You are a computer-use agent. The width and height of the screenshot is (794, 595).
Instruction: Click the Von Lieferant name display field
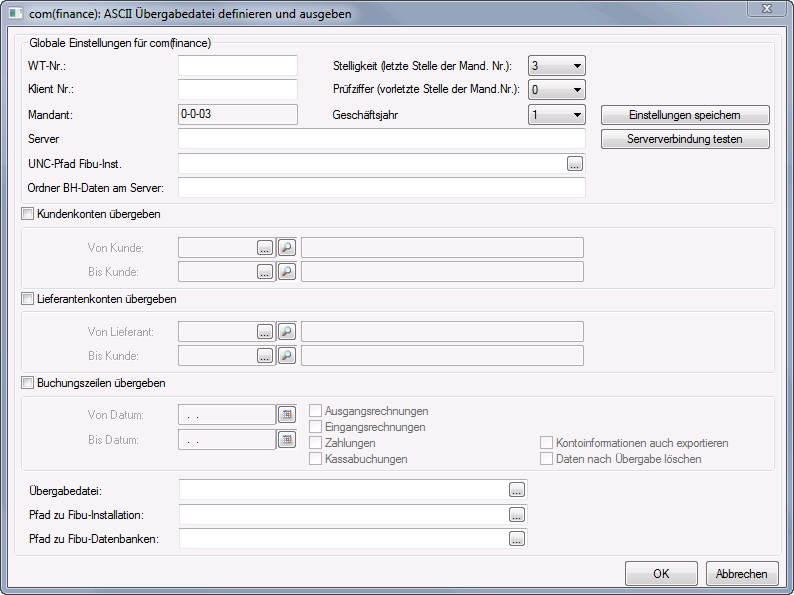click(x=443, y=332)
